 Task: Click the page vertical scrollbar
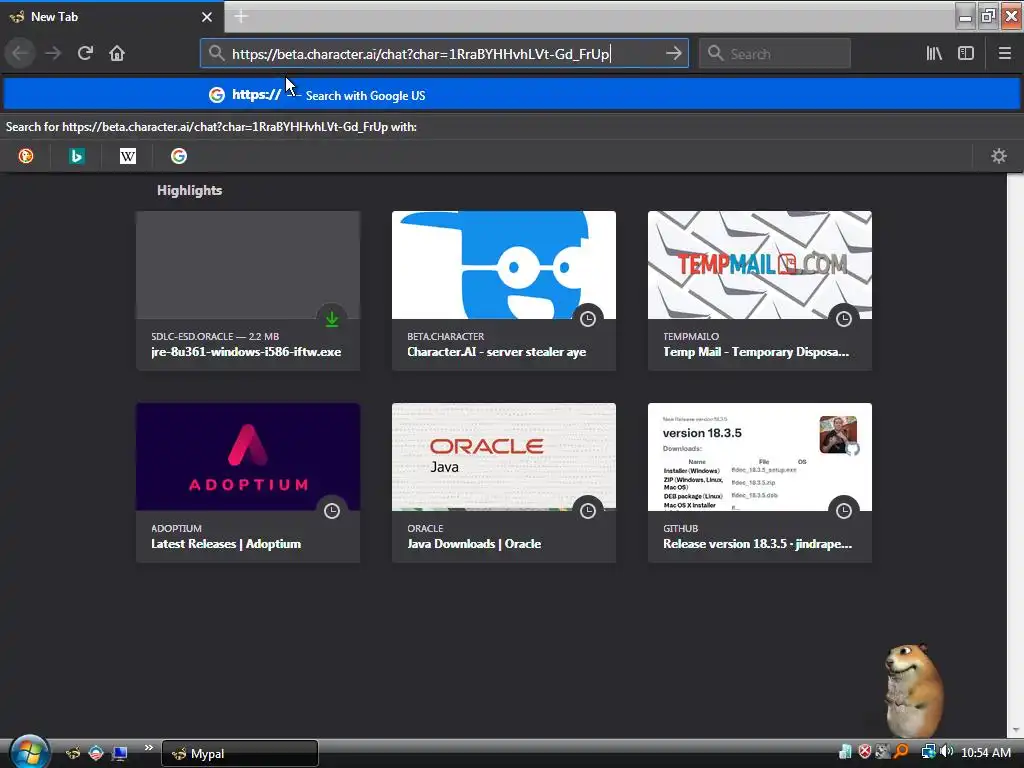(x=1015, y=455)
